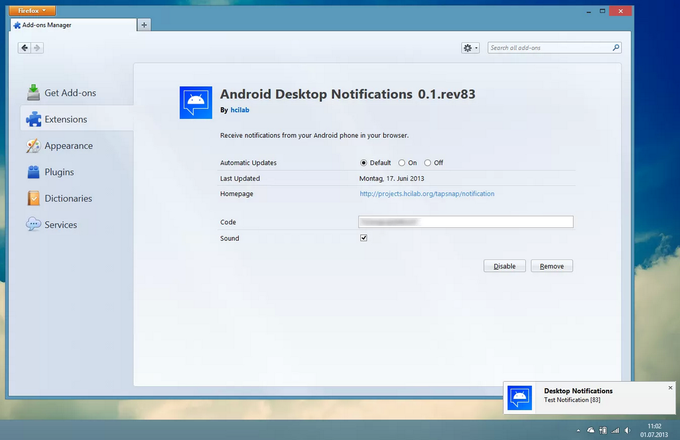This screenshot has width=680, height=440.
Task: Open the projects.hcilab.org homepage link
Action: (x=427, y=194)
